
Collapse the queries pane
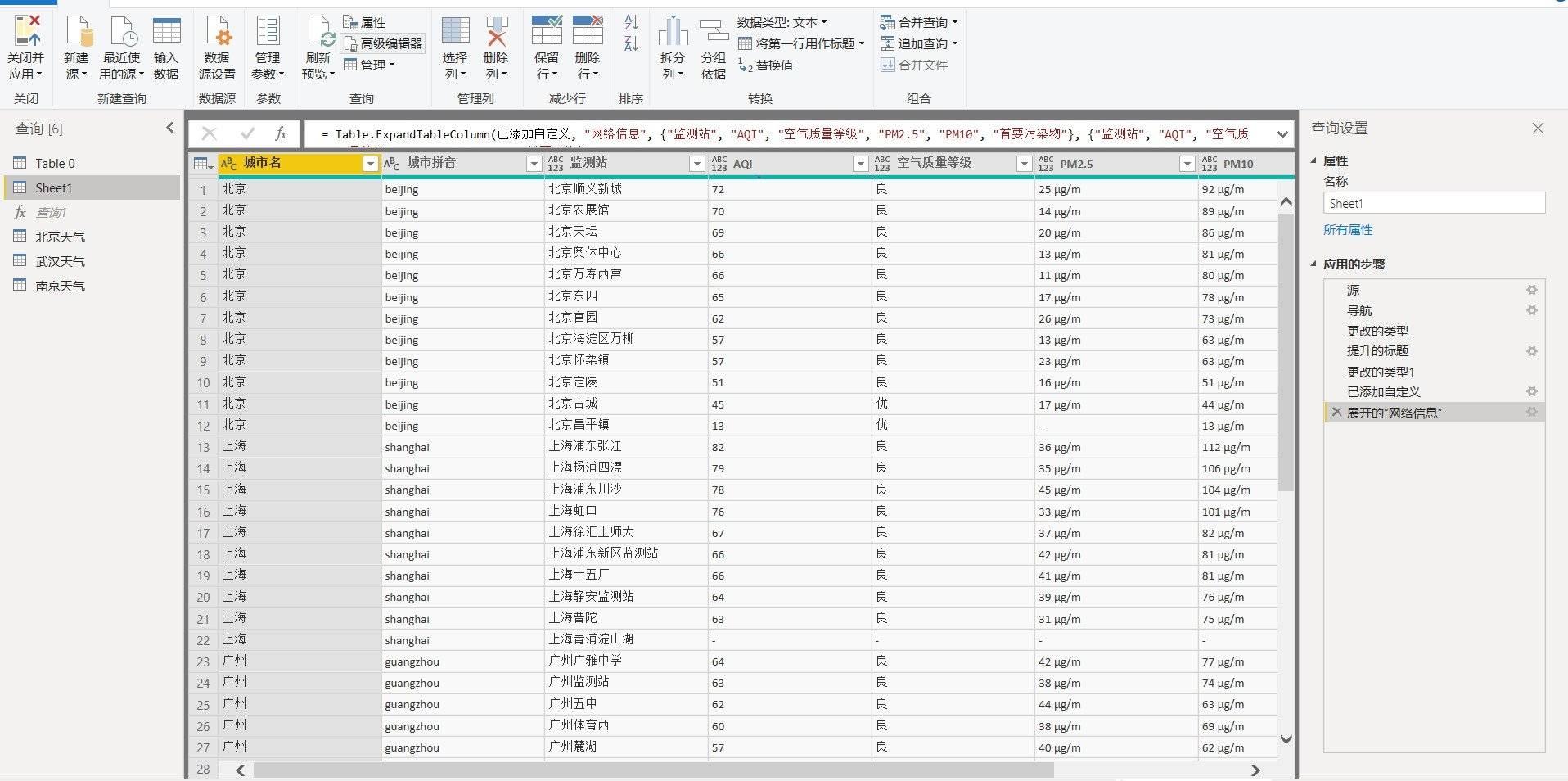coord(169,128)
